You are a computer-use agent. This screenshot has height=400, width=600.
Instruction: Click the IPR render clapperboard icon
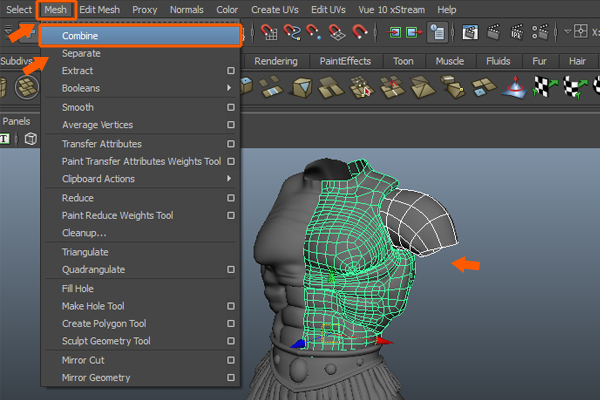pyautogui.click(x=516, y=32)
